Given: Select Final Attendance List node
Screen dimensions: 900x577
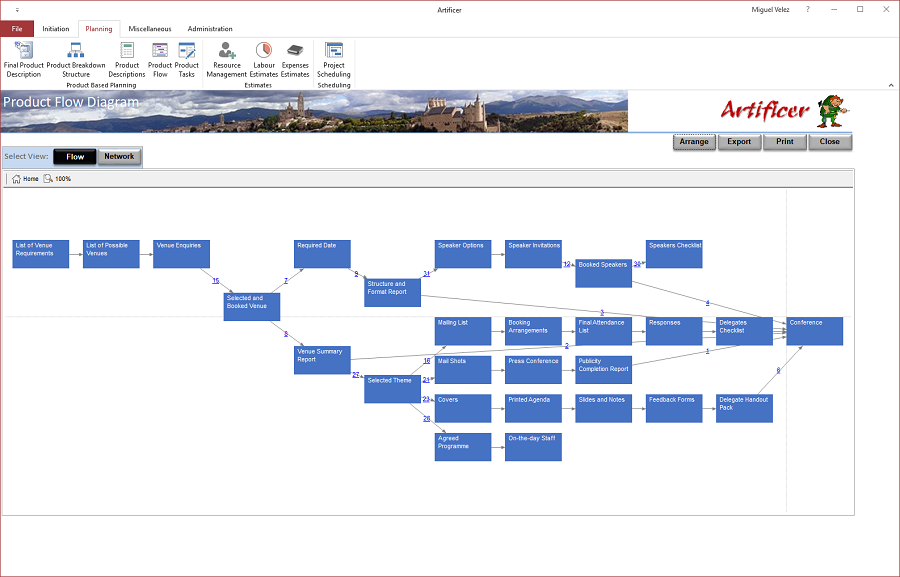Looking at the screenshot, I should point(603,331).
